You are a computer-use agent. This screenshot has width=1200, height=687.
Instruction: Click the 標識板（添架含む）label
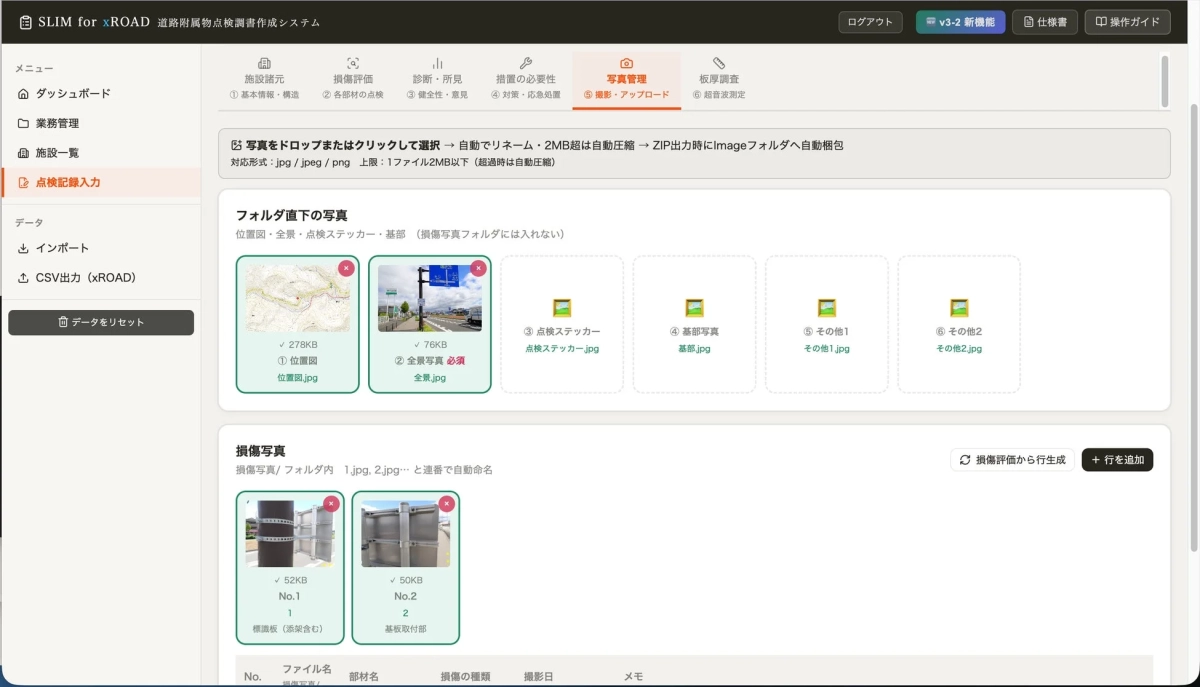click(x=290, y=629)
